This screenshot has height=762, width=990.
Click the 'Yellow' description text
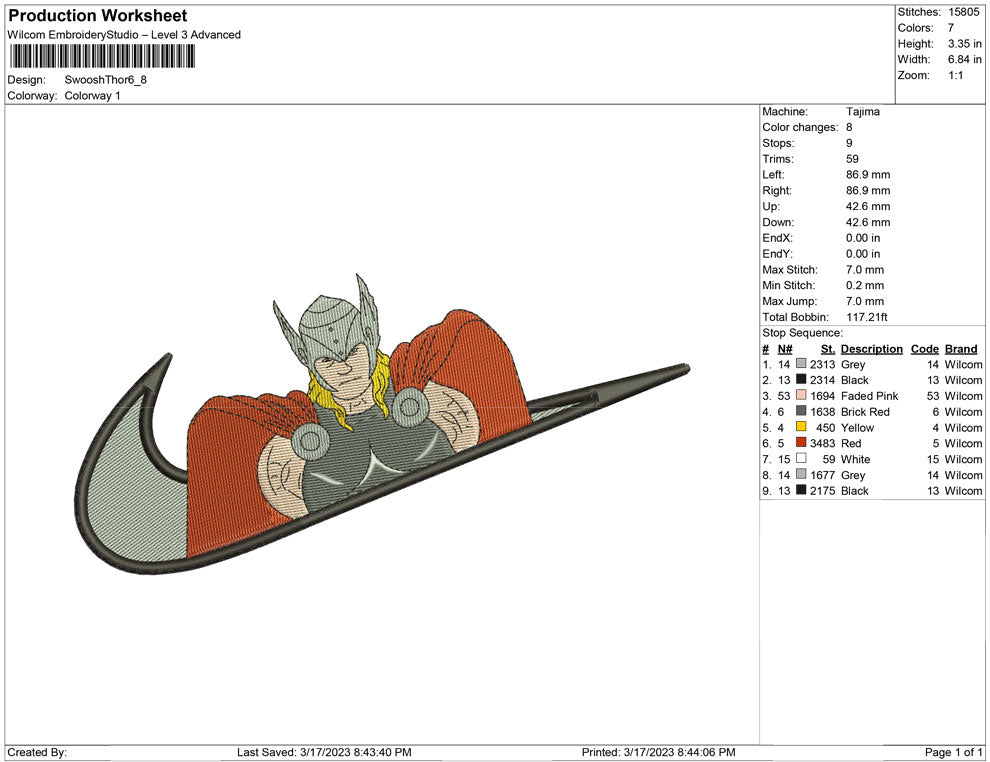[x=857, y=427]
